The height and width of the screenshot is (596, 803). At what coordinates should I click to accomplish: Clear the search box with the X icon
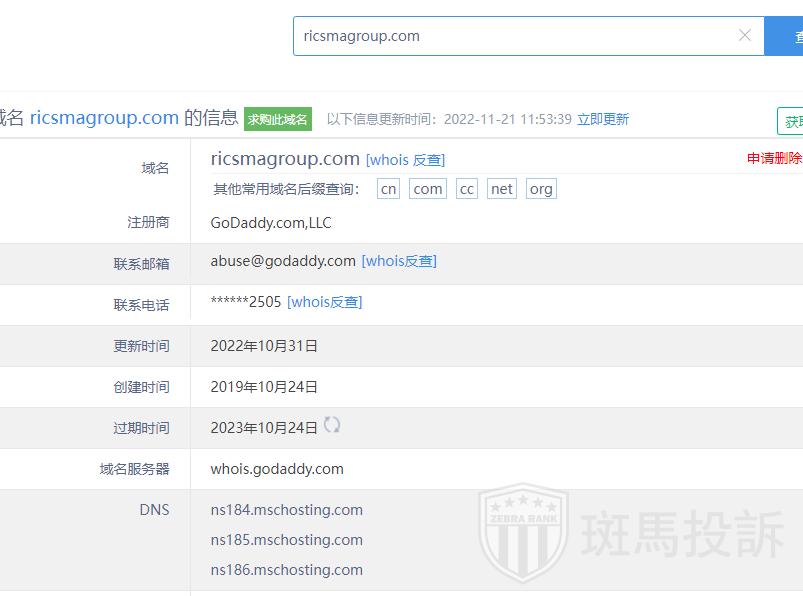click(x=744, y=36)
